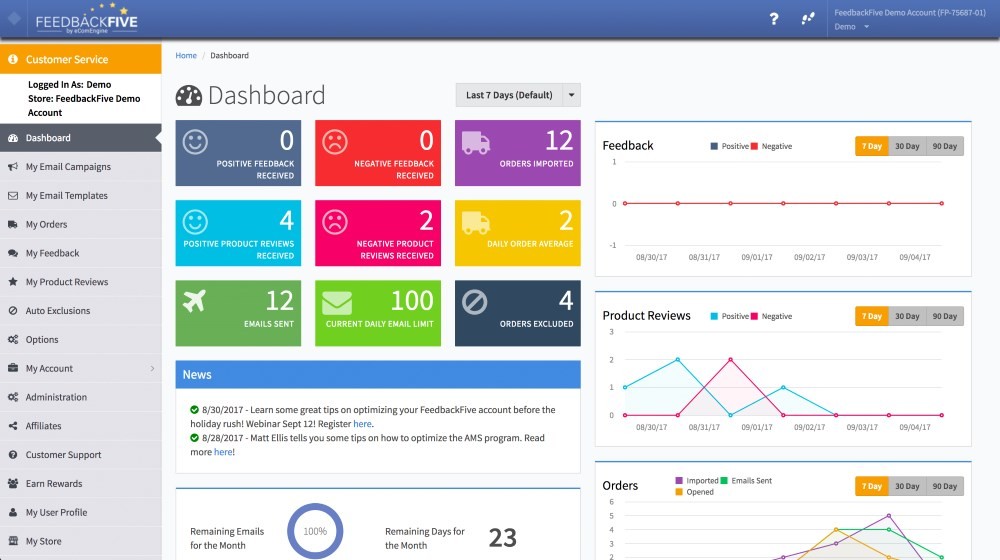
Task: Select Dashboard in the sidebar menu
Action: tap(80, 138)
